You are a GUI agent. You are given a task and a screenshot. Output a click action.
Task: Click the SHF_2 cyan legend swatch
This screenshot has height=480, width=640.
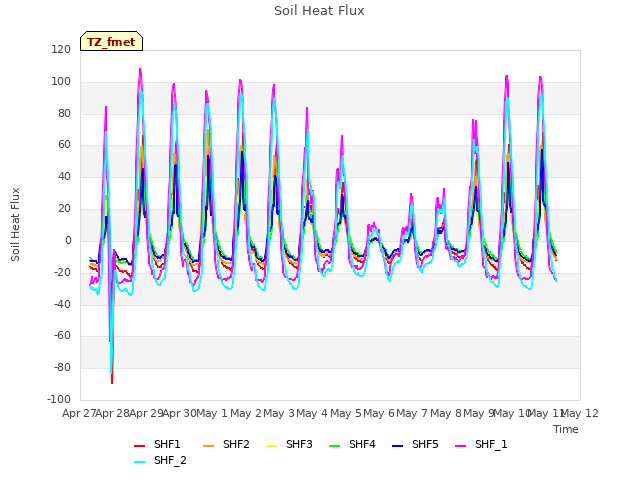140,462
